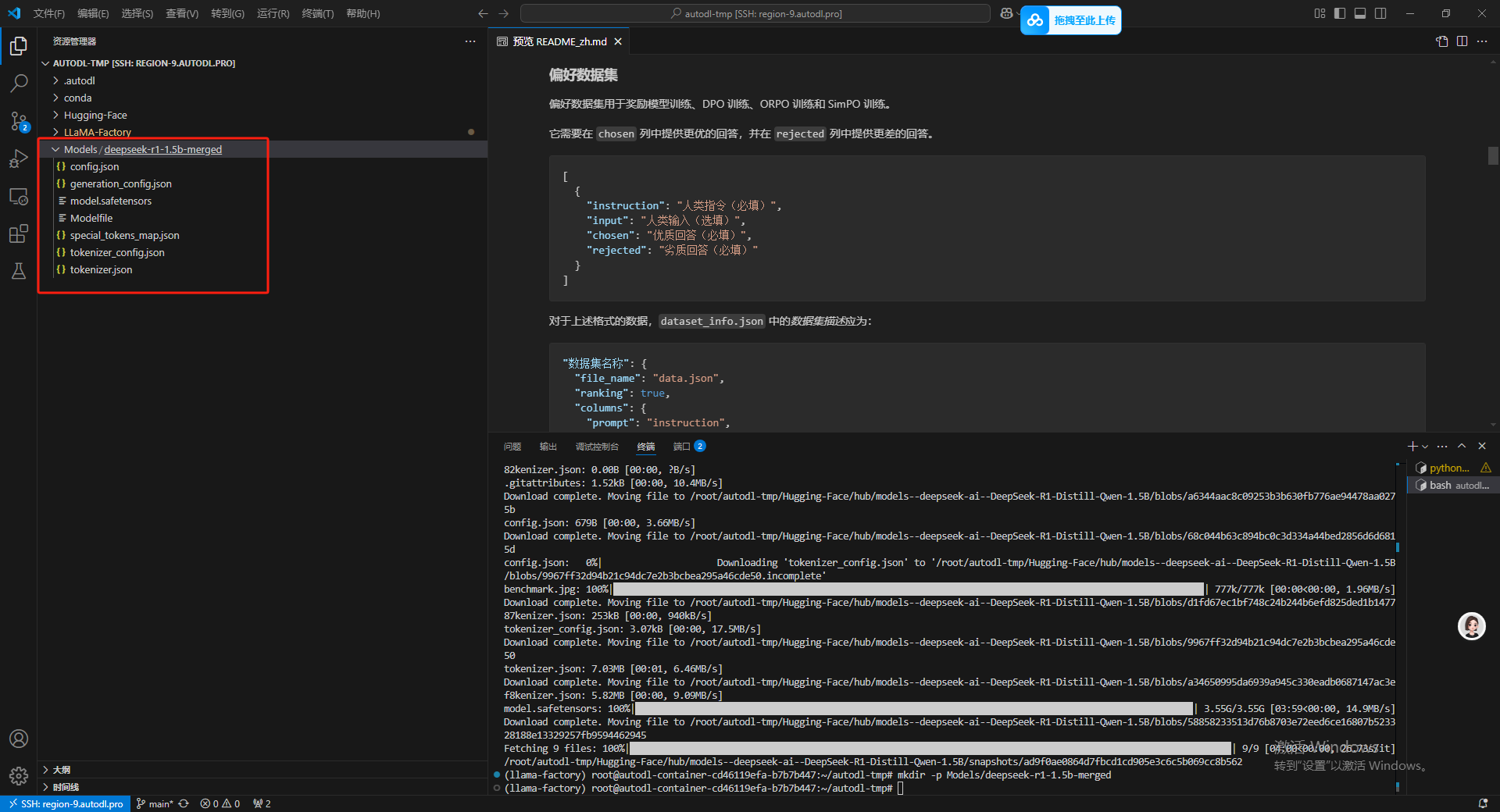Open generation_config.json file
The height and width of the screenshot is (812, 1500).
(262, 183)
